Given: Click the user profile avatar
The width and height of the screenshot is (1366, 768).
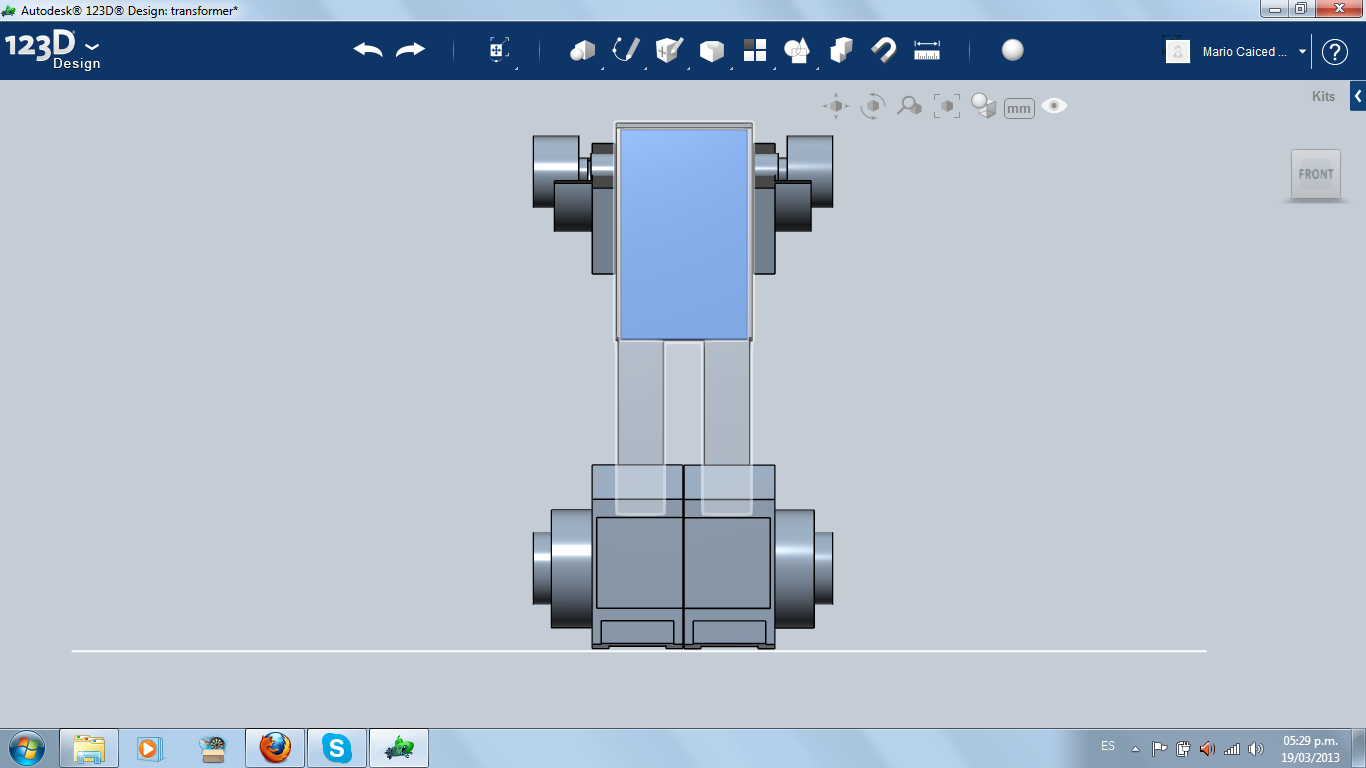Looking at the screenshot, I should [1178, 51].
